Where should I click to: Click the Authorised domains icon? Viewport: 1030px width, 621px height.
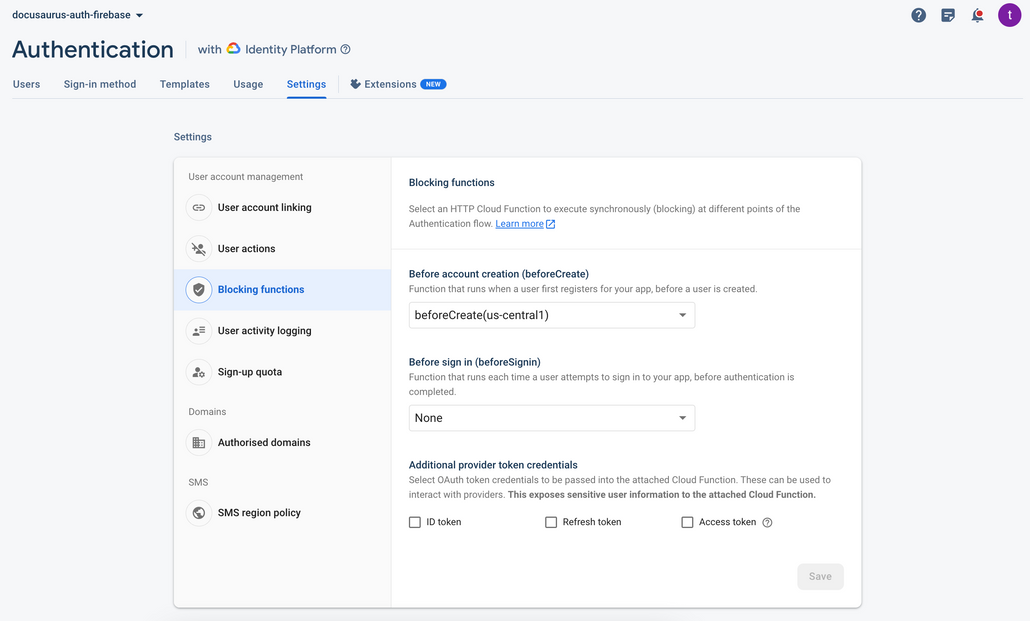click(199, 442)
